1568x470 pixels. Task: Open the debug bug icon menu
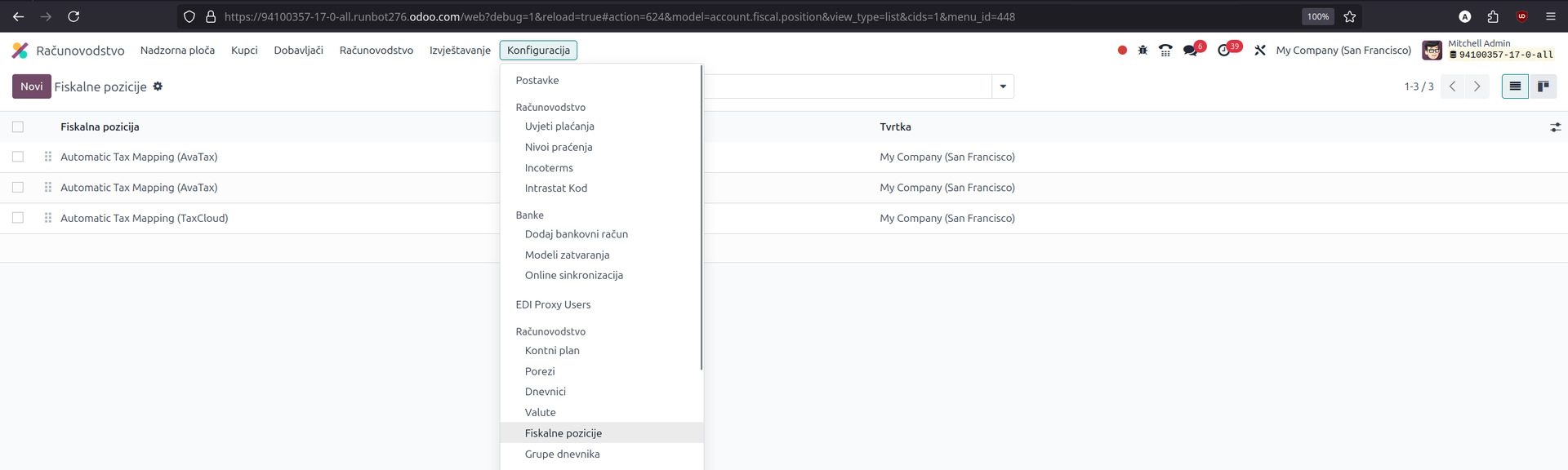(x=1143, y=51)
